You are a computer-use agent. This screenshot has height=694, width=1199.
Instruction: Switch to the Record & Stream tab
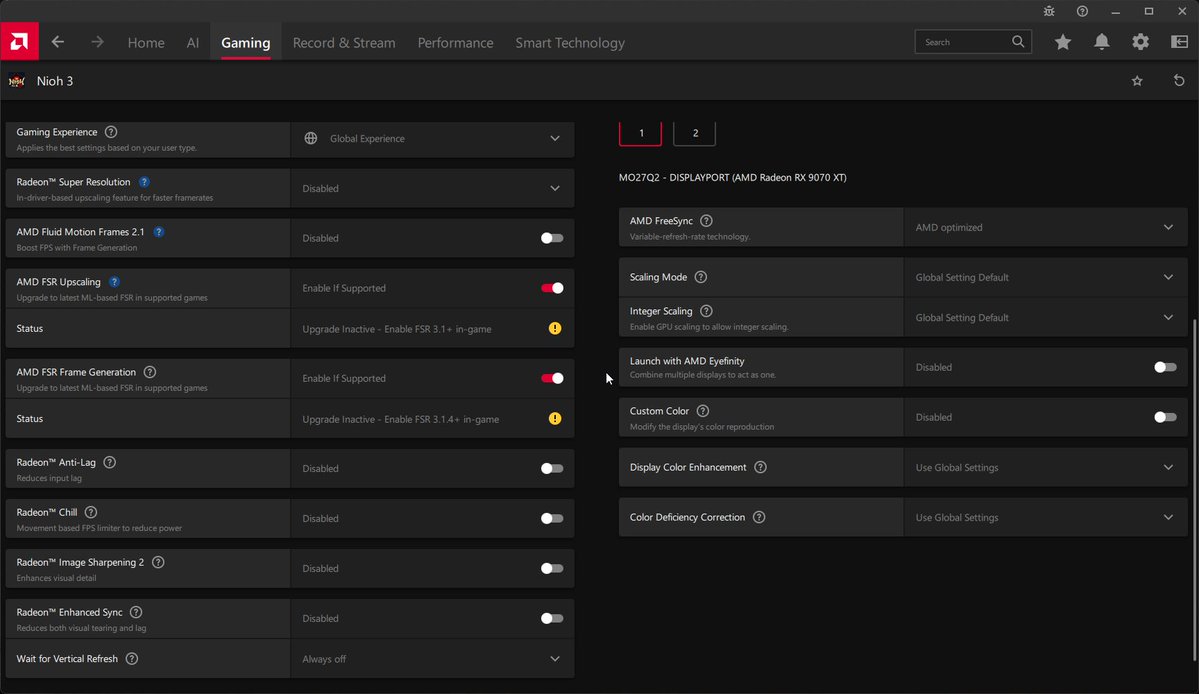(344, 43)
